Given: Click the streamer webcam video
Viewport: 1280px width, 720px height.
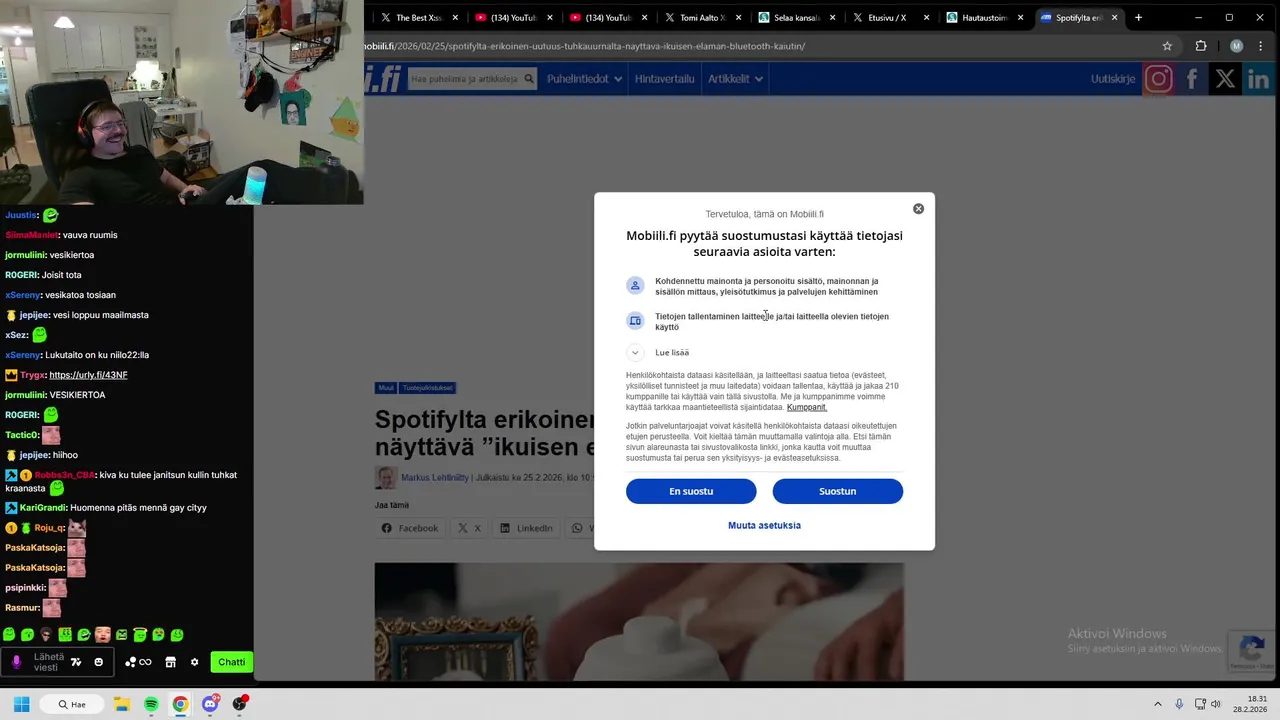Looking at the screenshot, I should (181, 102).
